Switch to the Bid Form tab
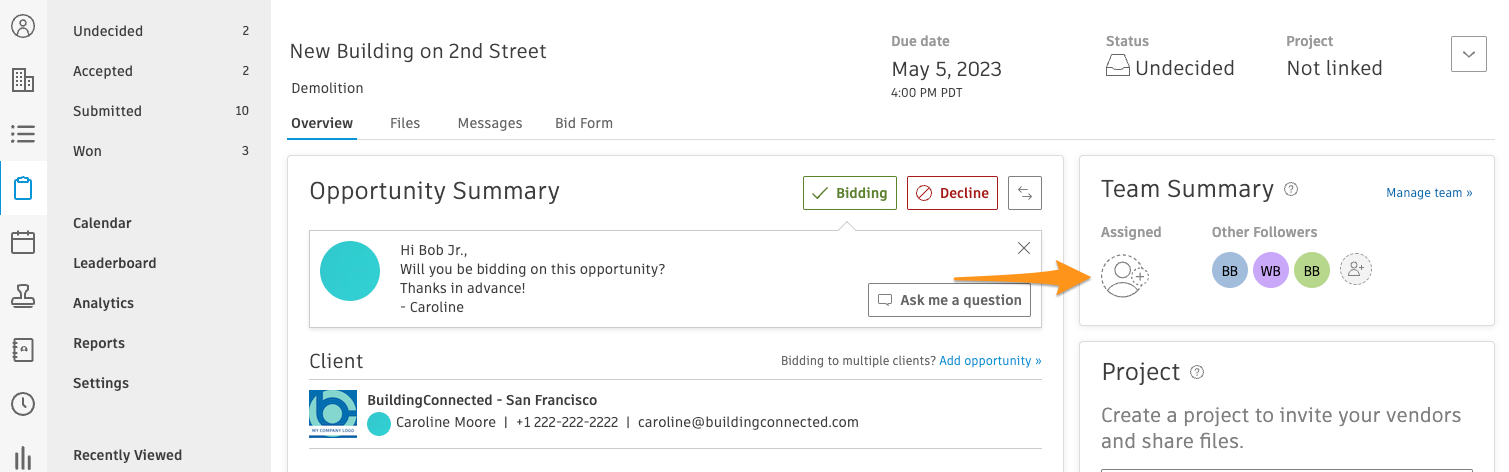The width and height of the screenshot is (1509, 472). [584, 123]
